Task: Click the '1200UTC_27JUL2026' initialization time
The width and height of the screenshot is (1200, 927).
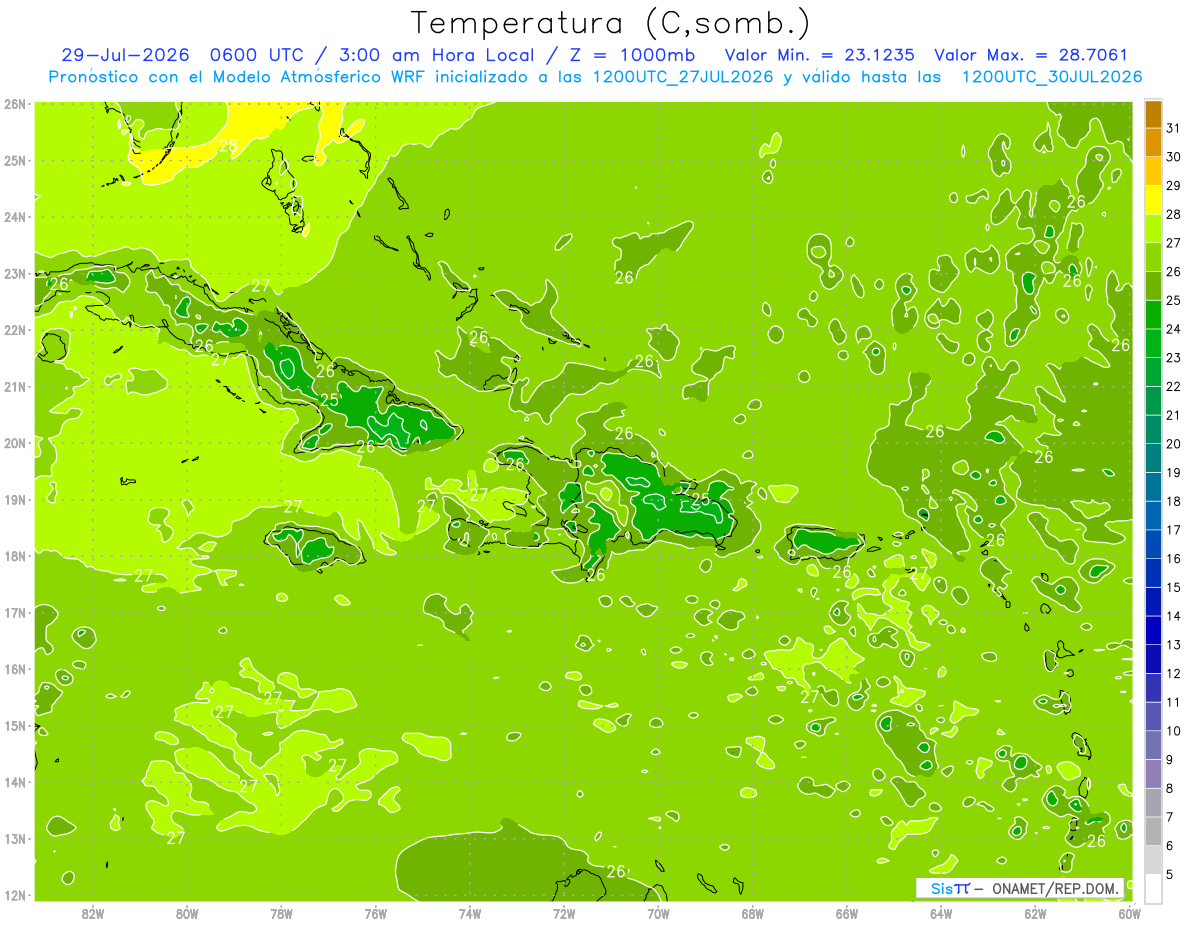Action: tap(683, 77)
